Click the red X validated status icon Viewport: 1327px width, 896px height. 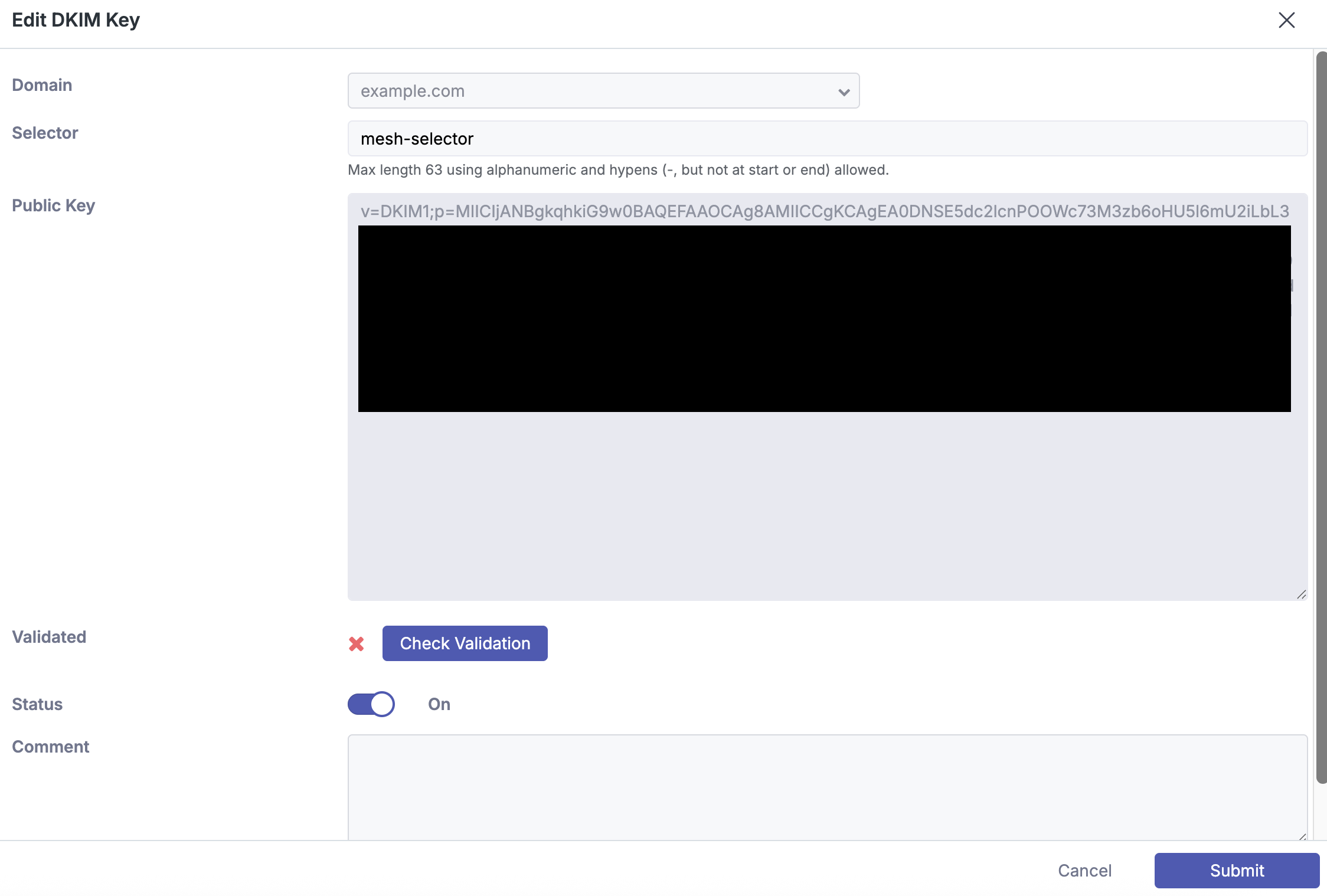357,643
